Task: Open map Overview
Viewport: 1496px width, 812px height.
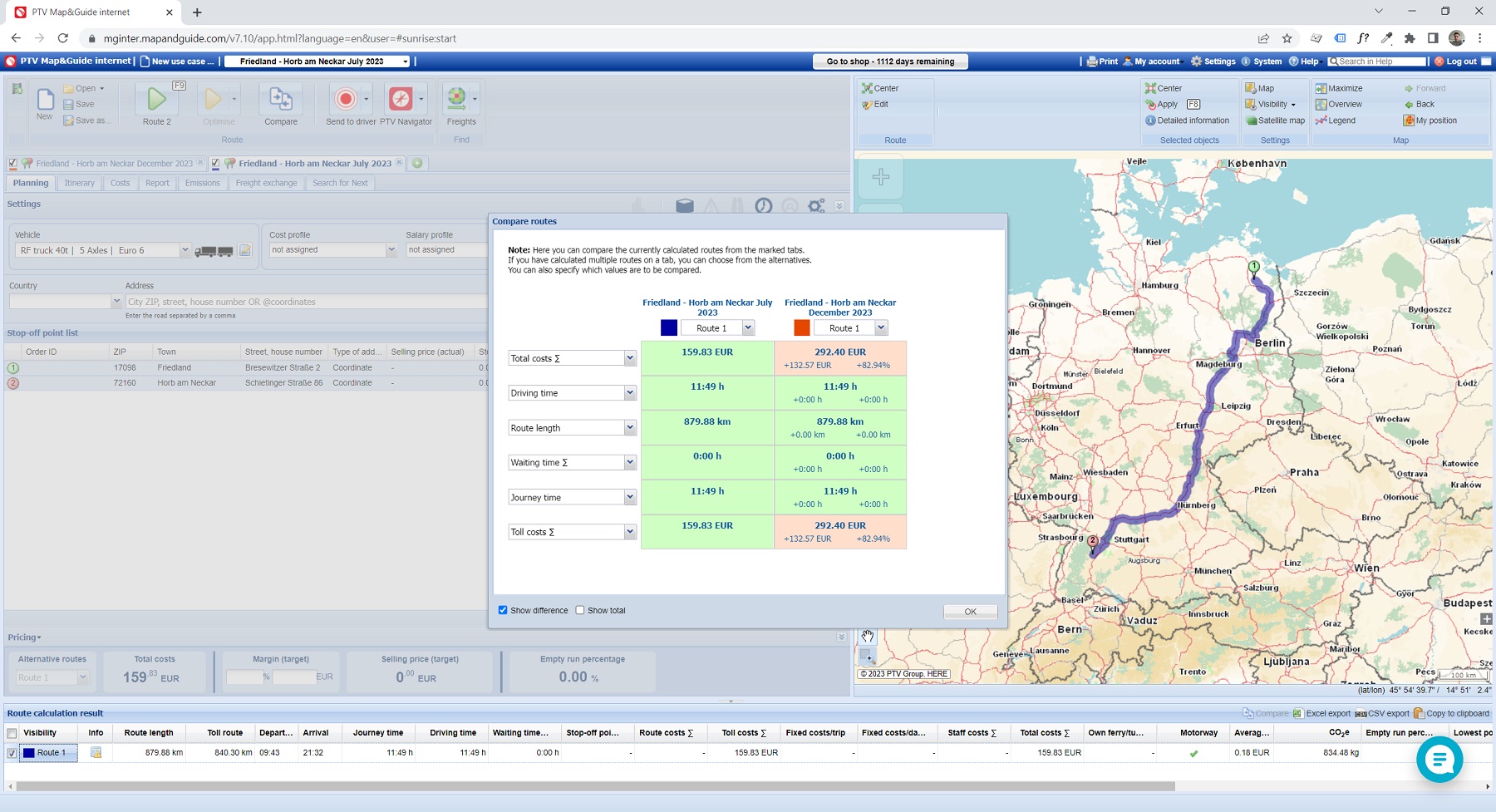Action: click(x=1339, y=105)
